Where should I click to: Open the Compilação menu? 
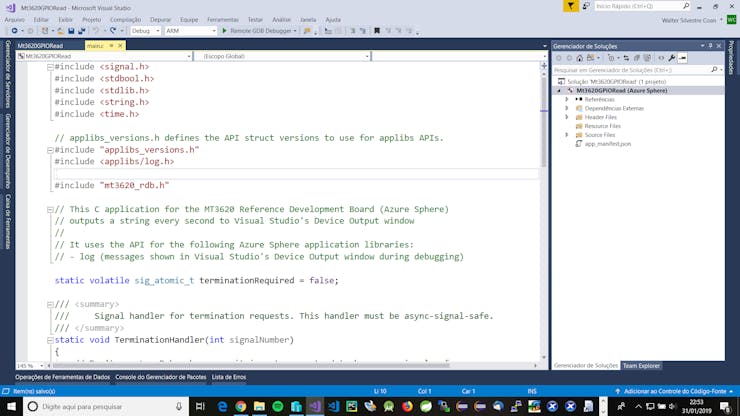126,20
